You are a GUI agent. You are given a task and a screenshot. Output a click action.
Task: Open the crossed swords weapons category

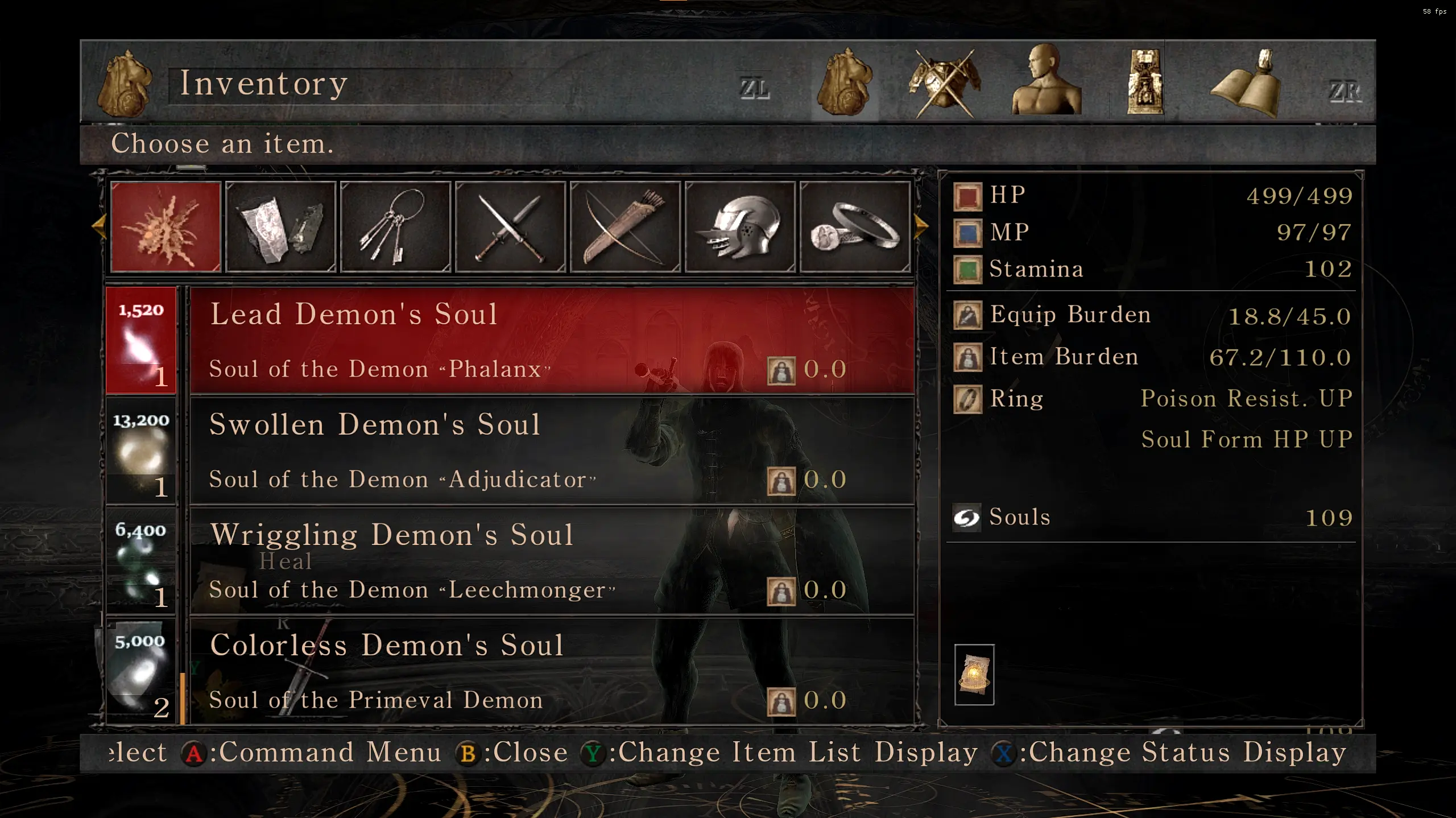[x=510, y=227]
